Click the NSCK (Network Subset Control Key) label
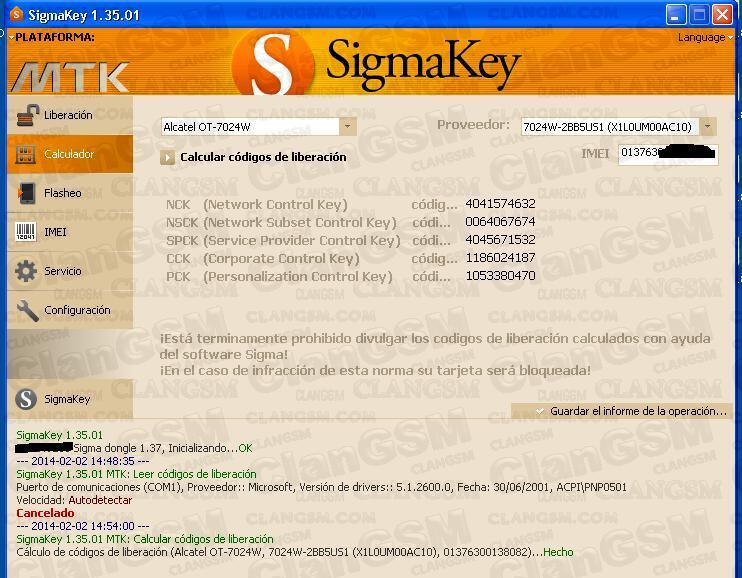This screenshot has height=578, width=742. tap(281, 222)
